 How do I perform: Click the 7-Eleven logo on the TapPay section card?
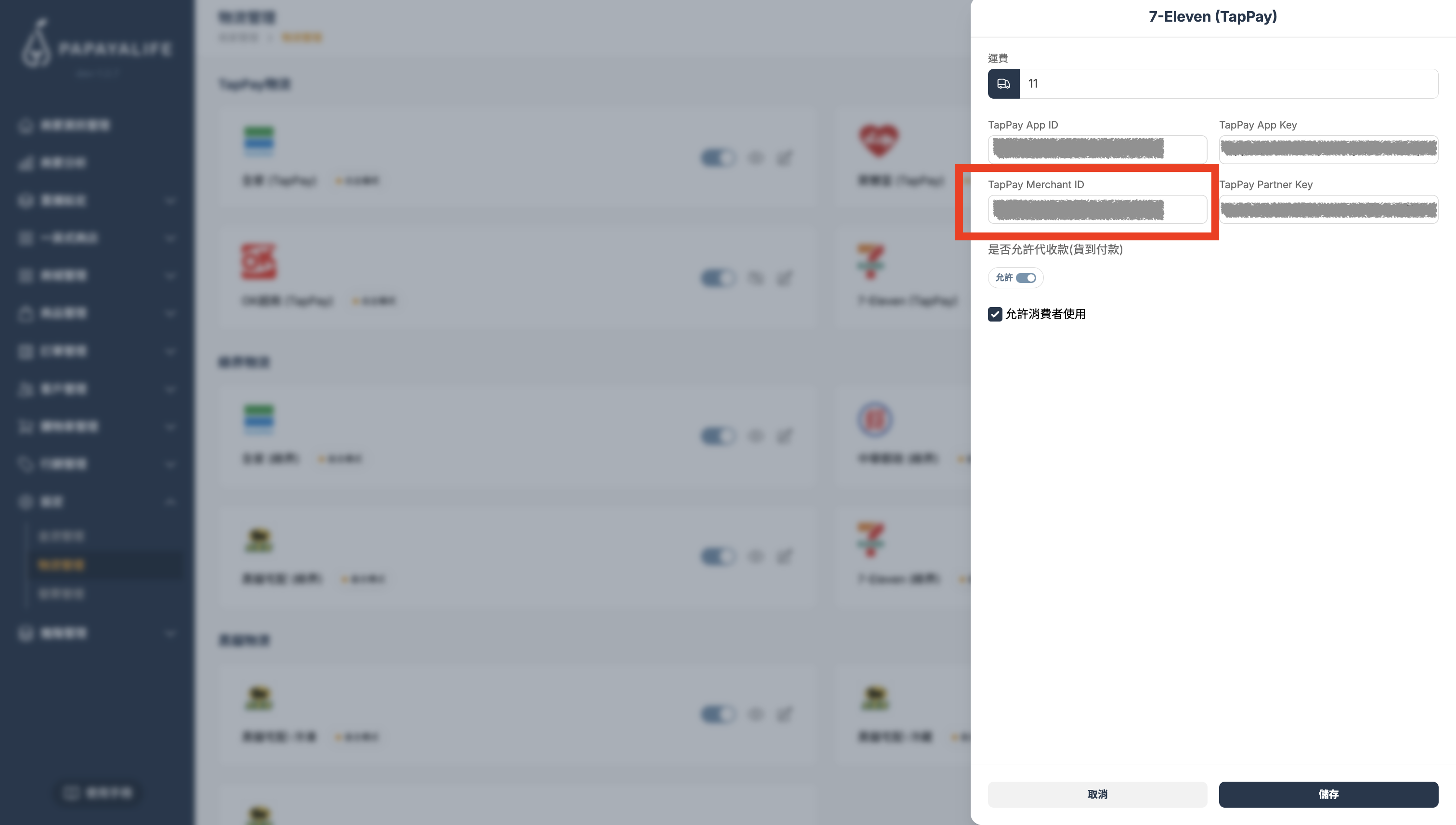[871, 261]
